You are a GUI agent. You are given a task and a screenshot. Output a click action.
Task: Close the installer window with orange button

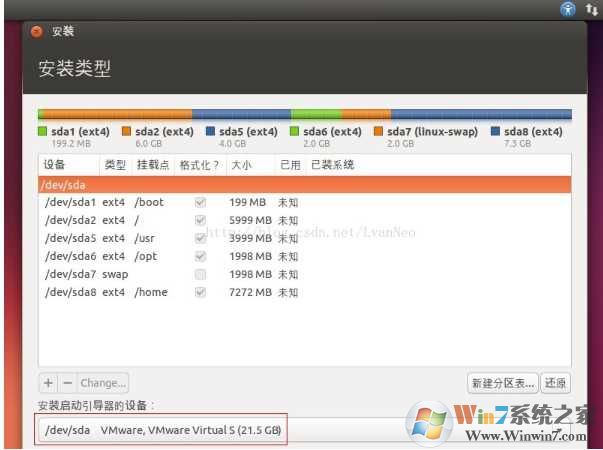point(37,31)
